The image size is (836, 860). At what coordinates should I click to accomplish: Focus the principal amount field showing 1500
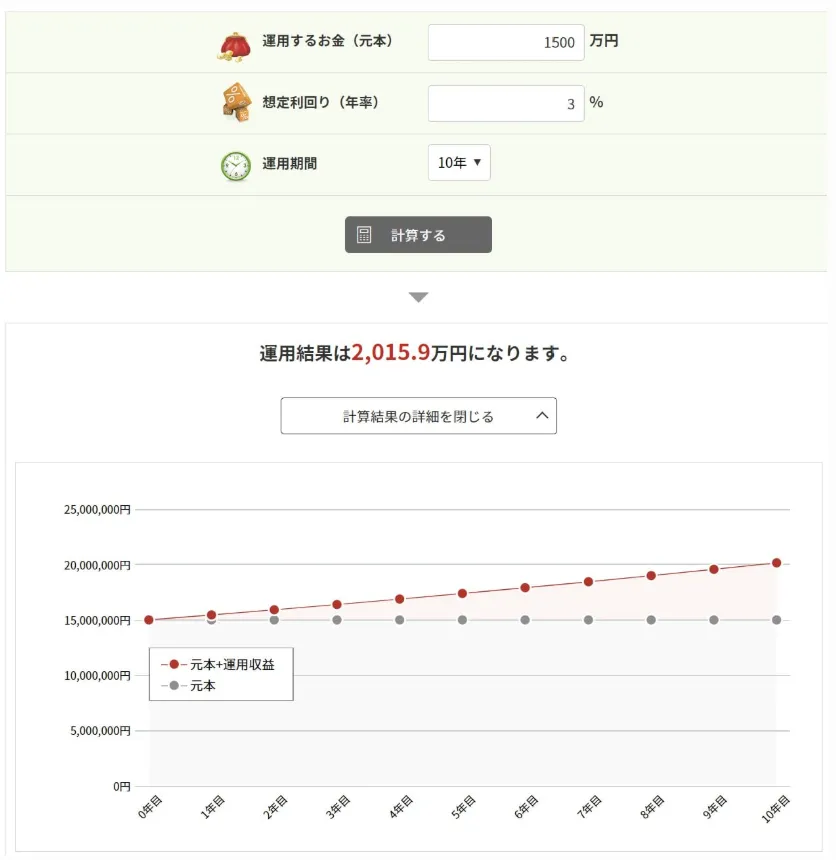tap(506, 42)
